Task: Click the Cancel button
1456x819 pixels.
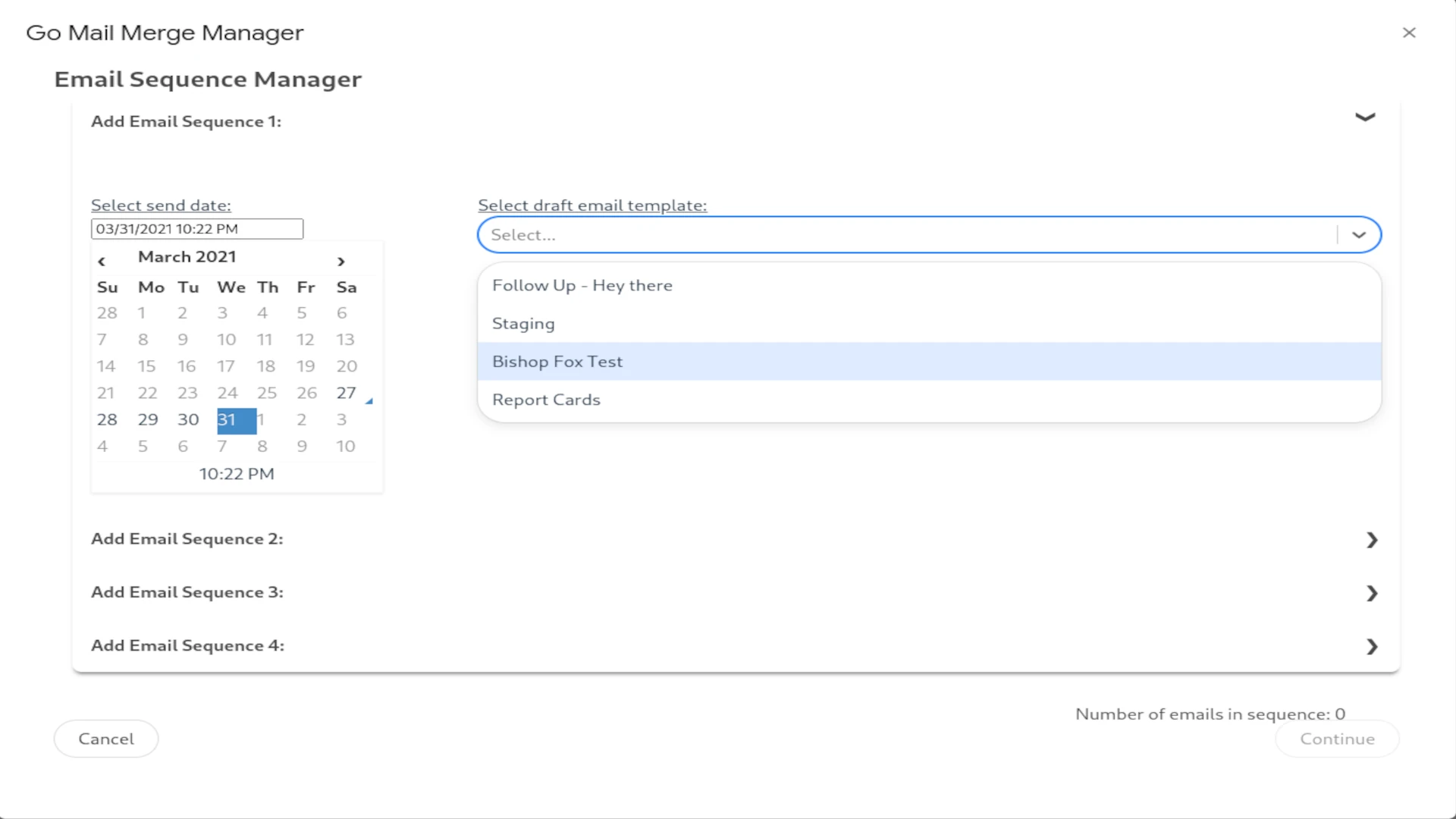Action: click(x=106, y=739)
